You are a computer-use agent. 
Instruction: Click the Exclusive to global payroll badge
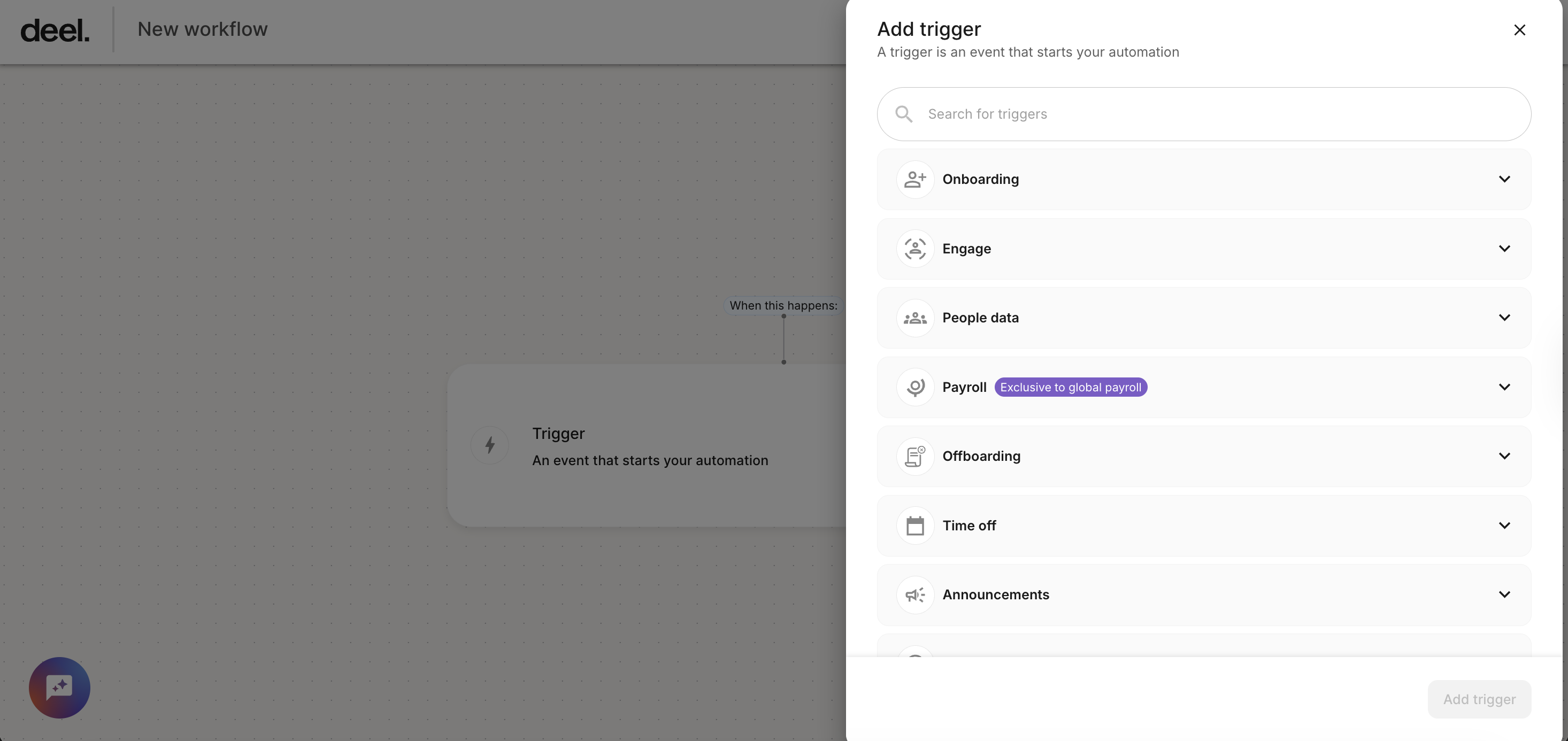click(x=1071, y=387)
